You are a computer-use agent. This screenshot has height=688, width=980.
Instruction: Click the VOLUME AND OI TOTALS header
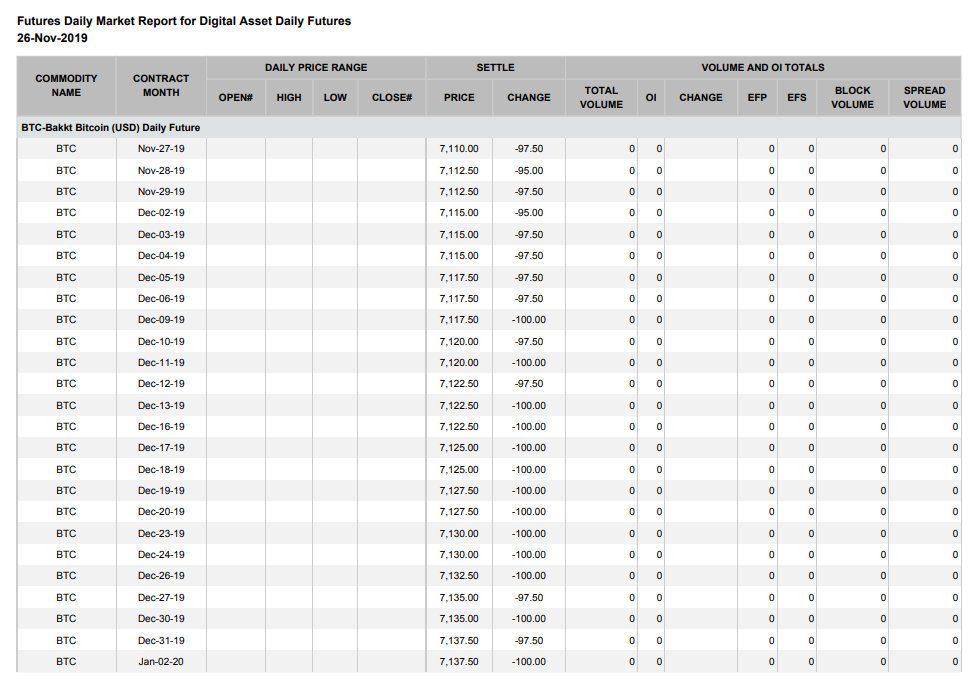763,67
